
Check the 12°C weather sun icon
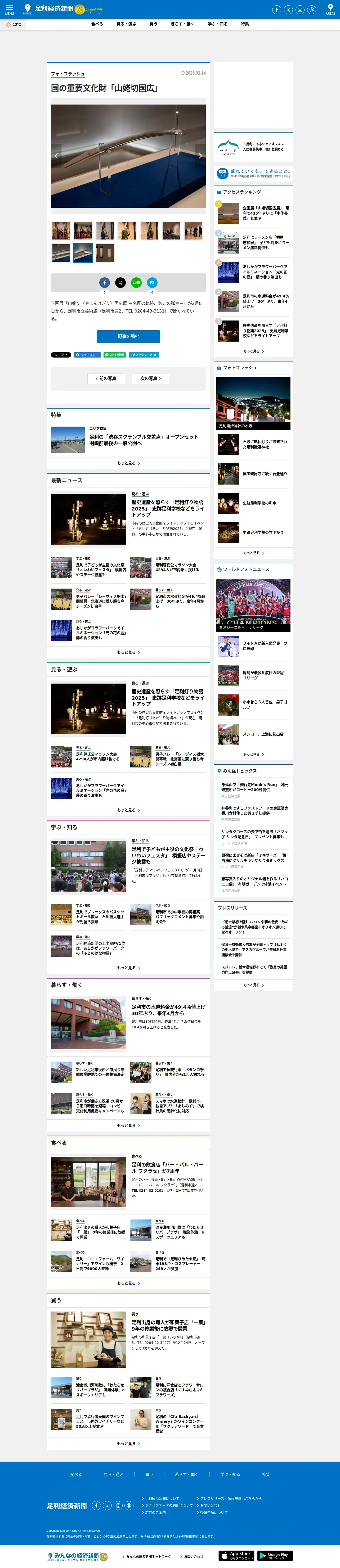coord(8,24)
